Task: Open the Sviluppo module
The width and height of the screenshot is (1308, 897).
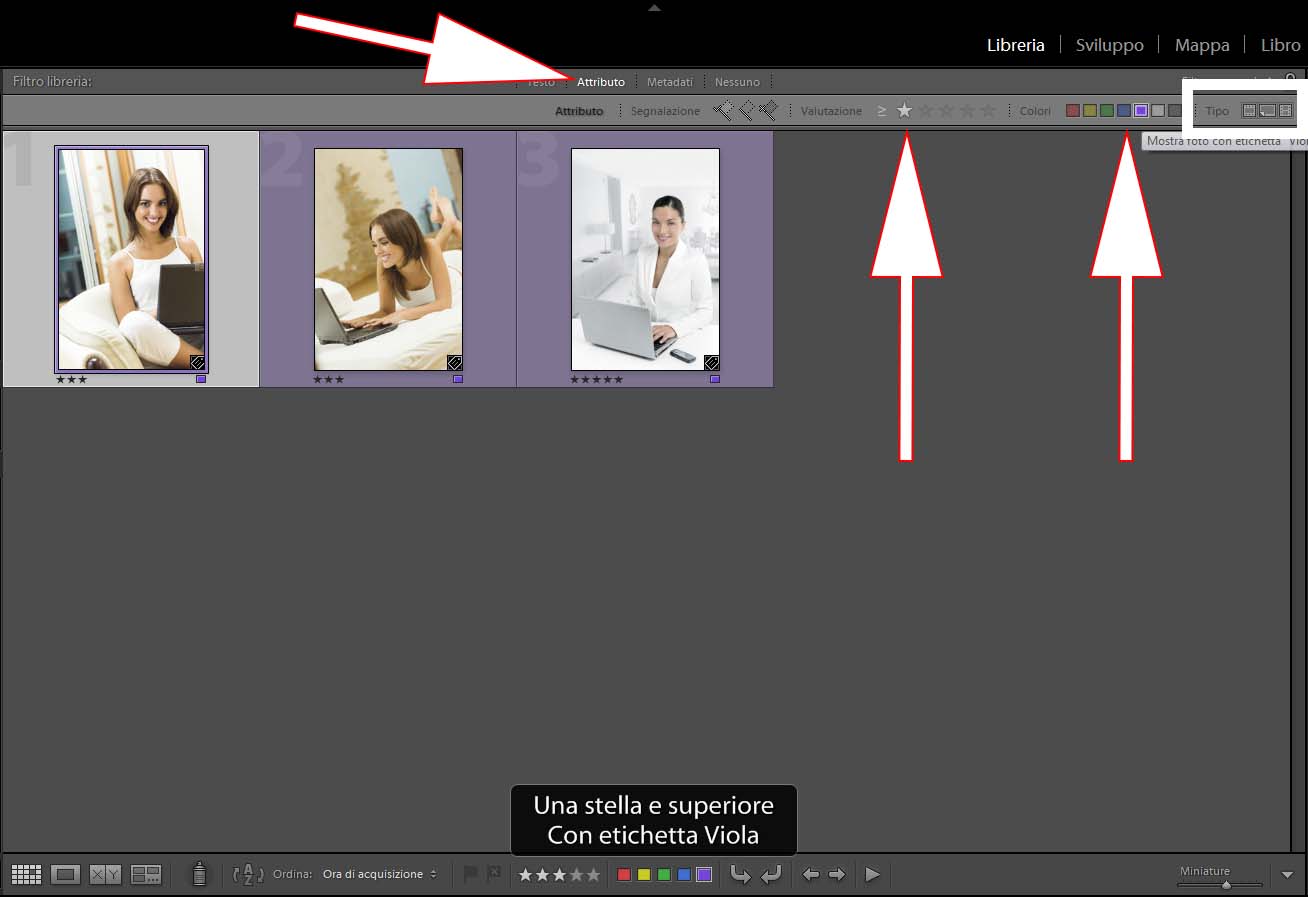Action: [x=1110, y=45]
